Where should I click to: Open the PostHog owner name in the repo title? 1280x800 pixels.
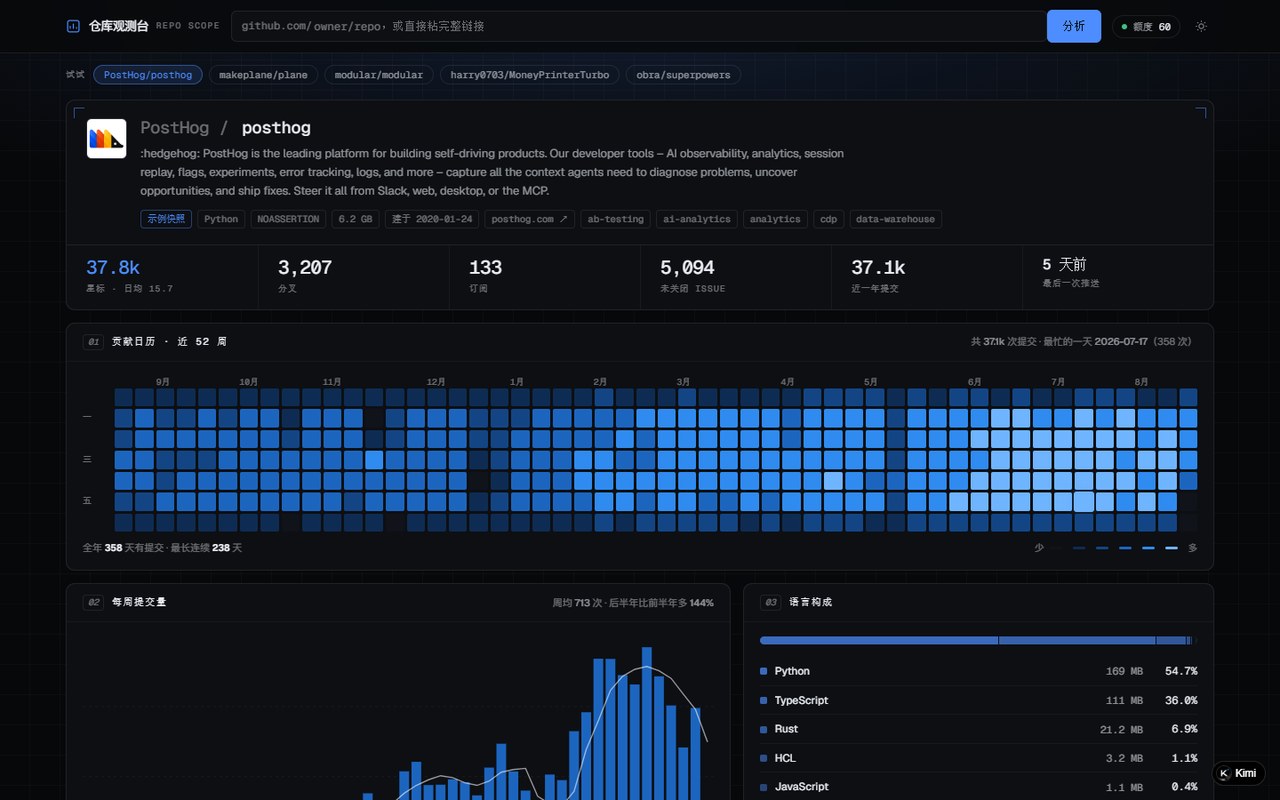coord(175,128)
